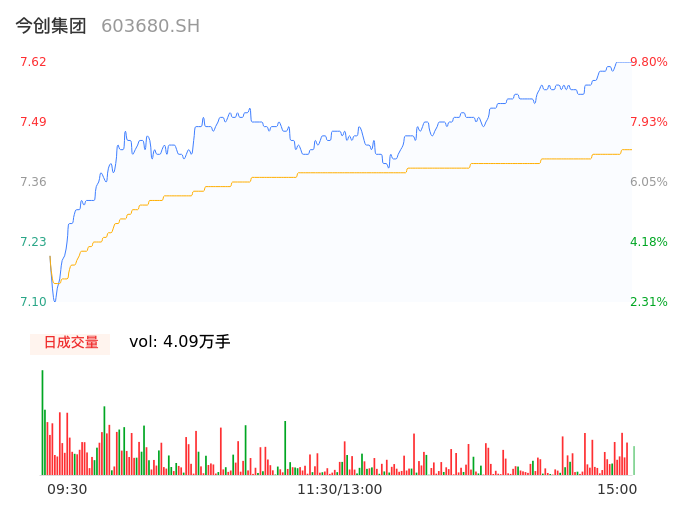Click the 7.23 price axis label
This screenshot has width=686, height=524.
click(33, 242)
